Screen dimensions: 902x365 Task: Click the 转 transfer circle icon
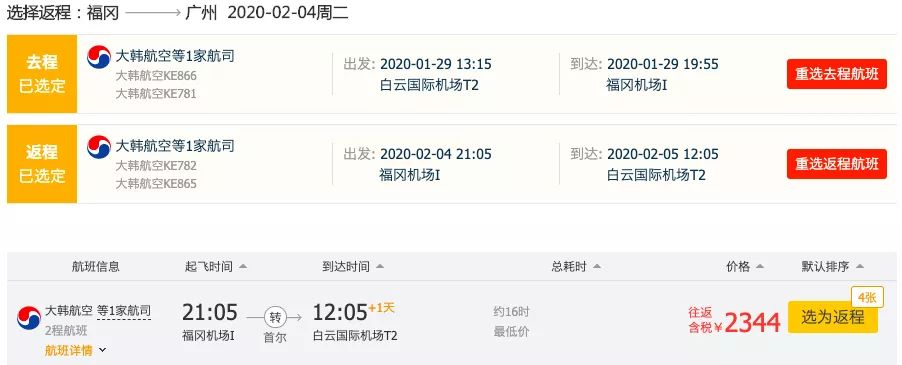(274, 317)
